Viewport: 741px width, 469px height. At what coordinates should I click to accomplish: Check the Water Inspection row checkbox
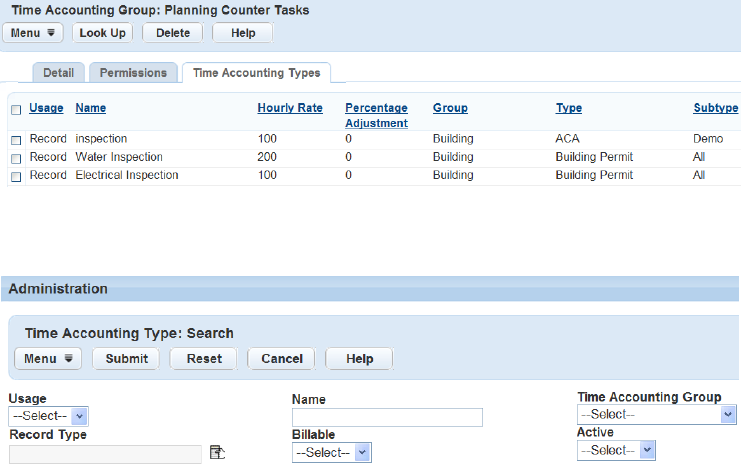tap(16, 158)
